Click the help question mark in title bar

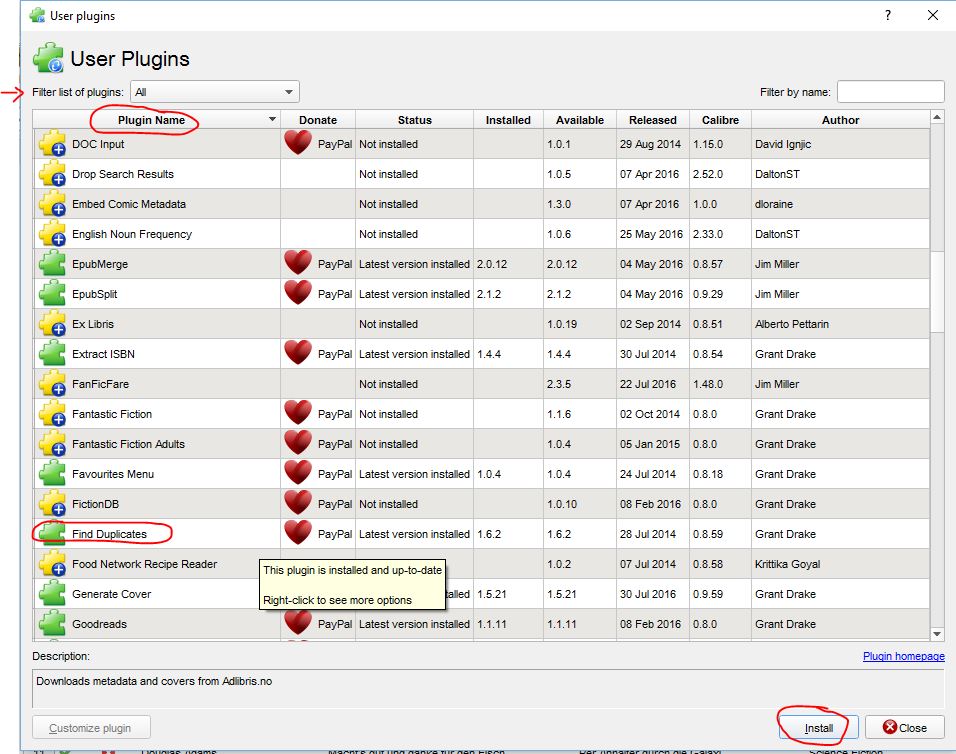[x=888, y=15]
